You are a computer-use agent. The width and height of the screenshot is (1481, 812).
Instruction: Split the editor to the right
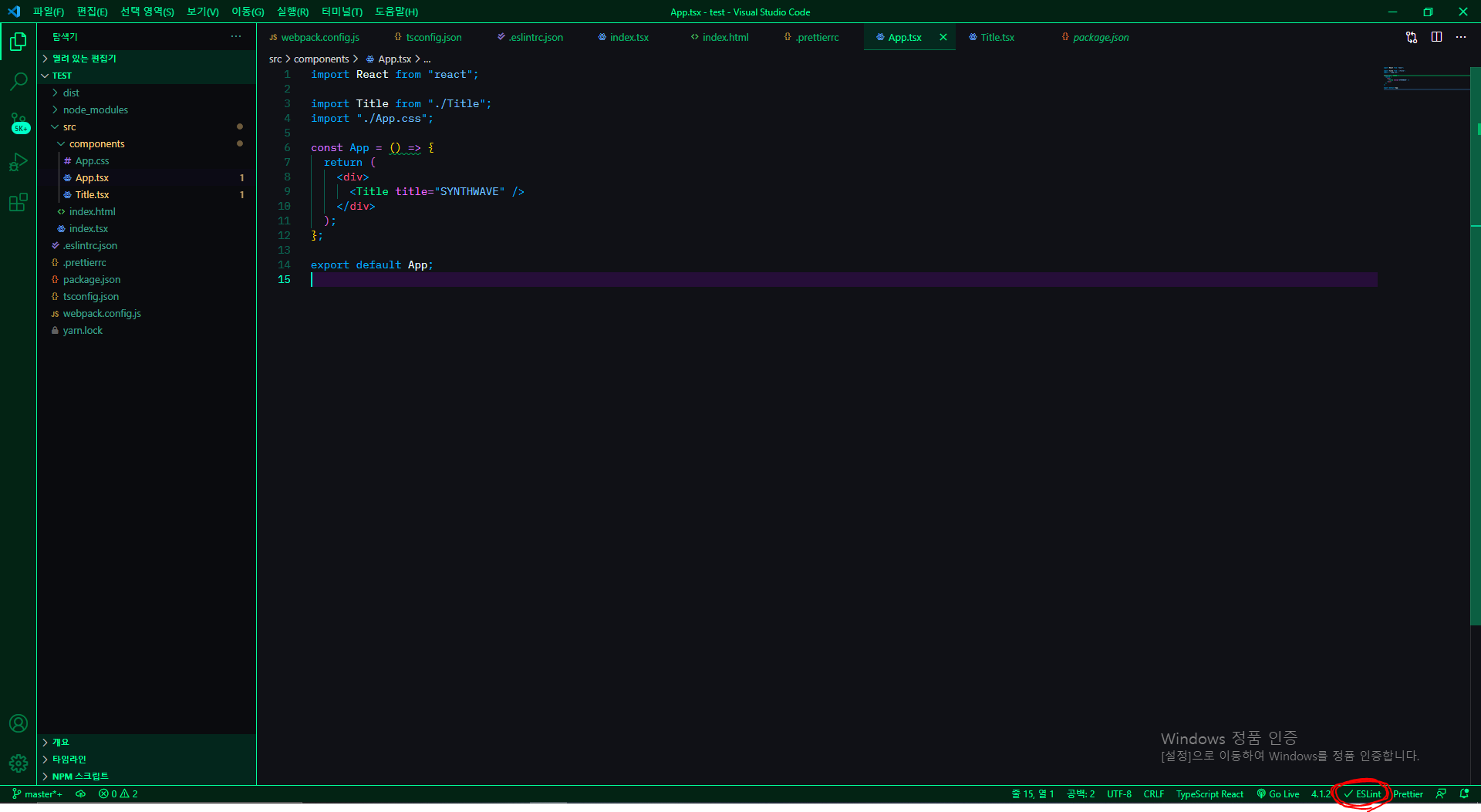1436,37
